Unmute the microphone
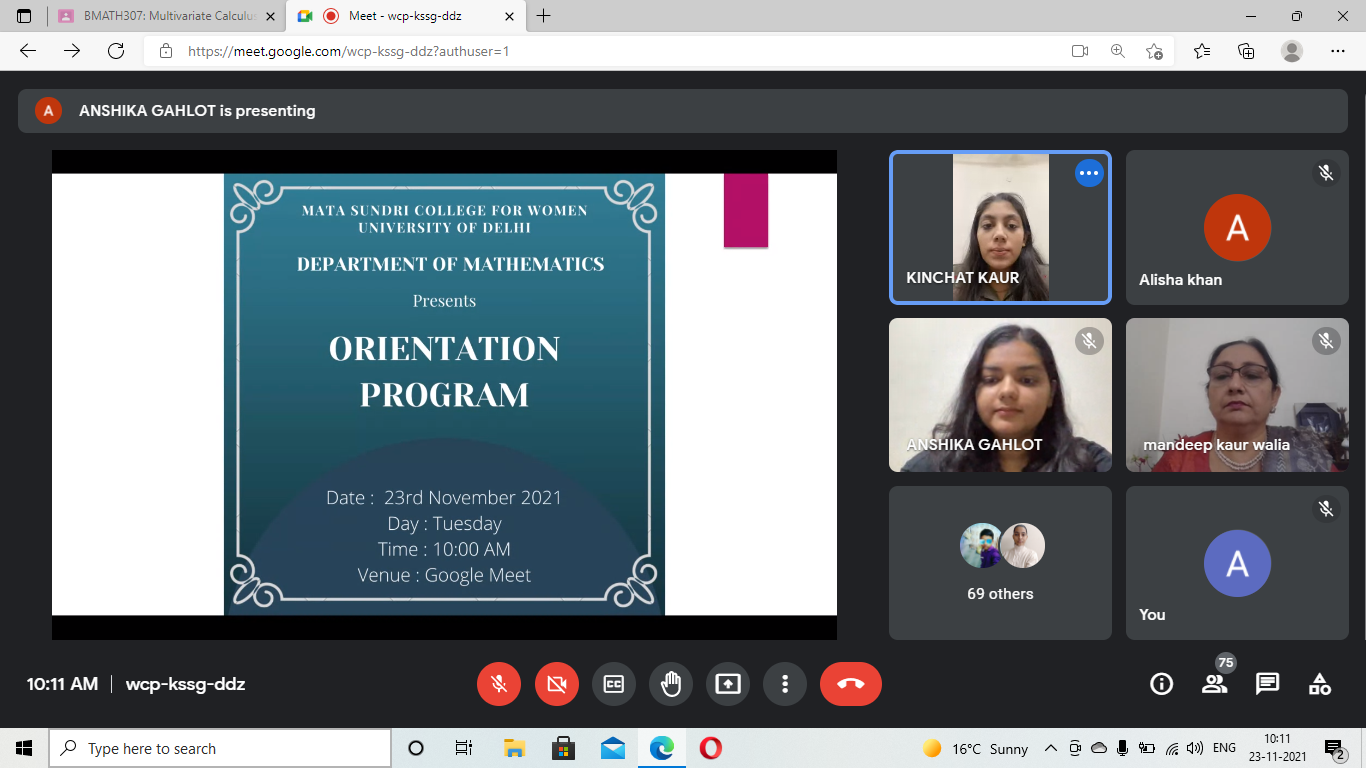 click(499, 684)
